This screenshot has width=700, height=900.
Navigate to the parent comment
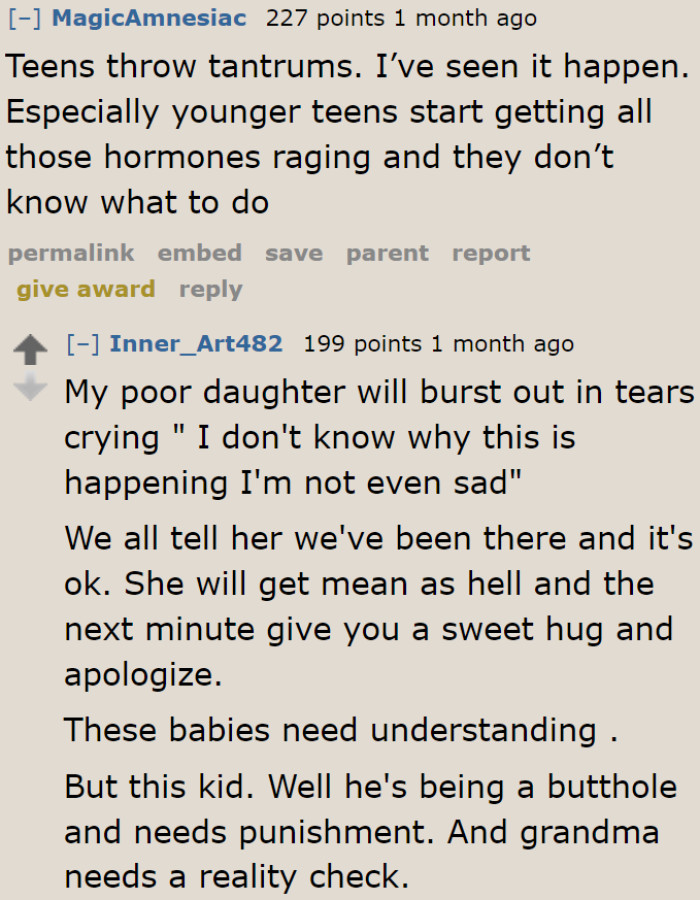(386, 253)
